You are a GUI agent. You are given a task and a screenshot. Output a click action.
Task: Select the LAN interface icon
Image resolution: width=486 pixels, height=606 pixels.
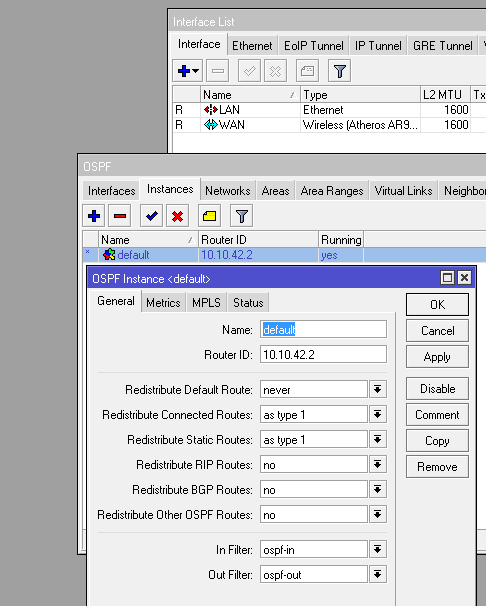(x=211, y=110)
